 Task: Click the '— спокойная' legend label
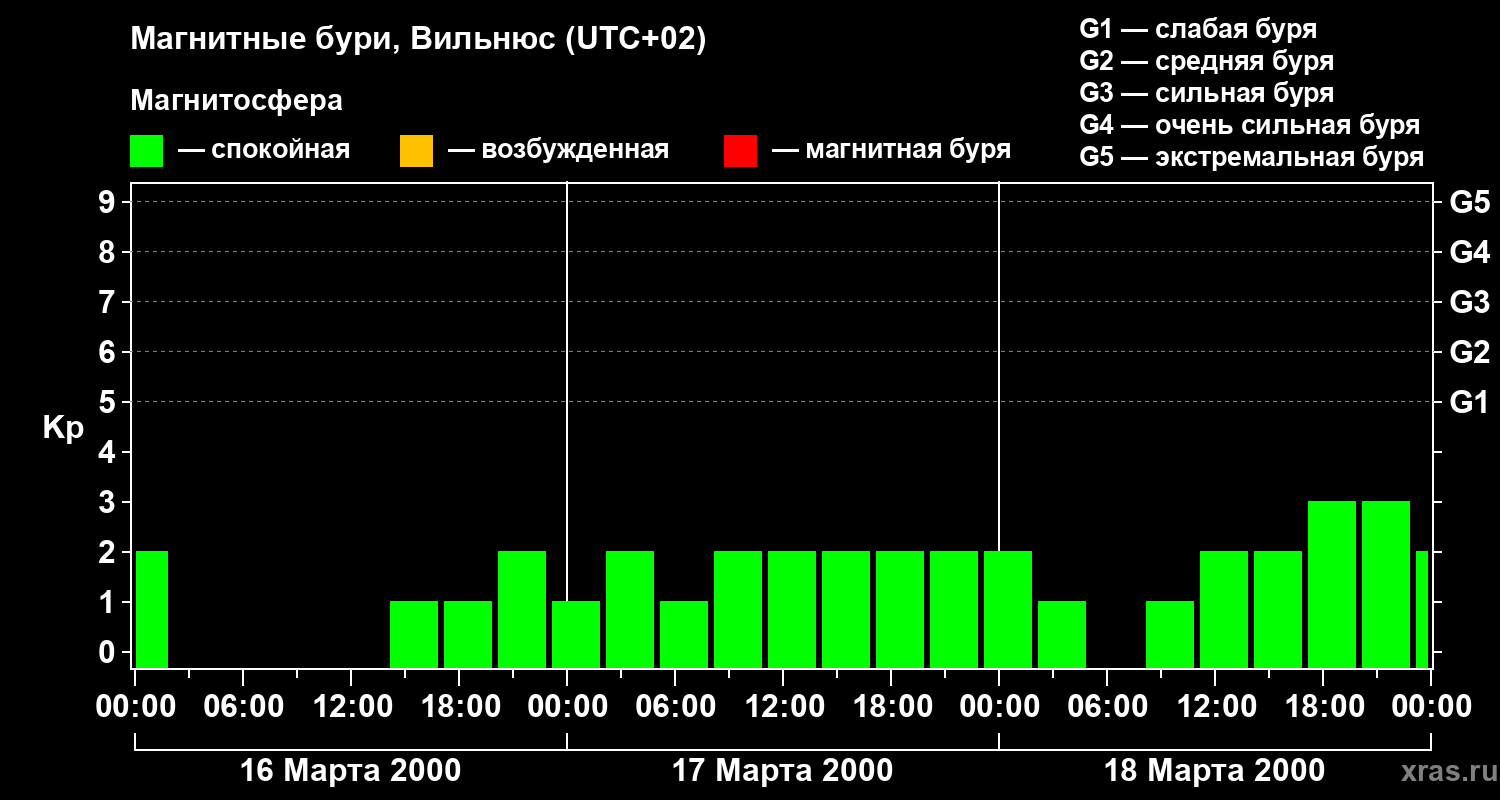coord(264,150)
